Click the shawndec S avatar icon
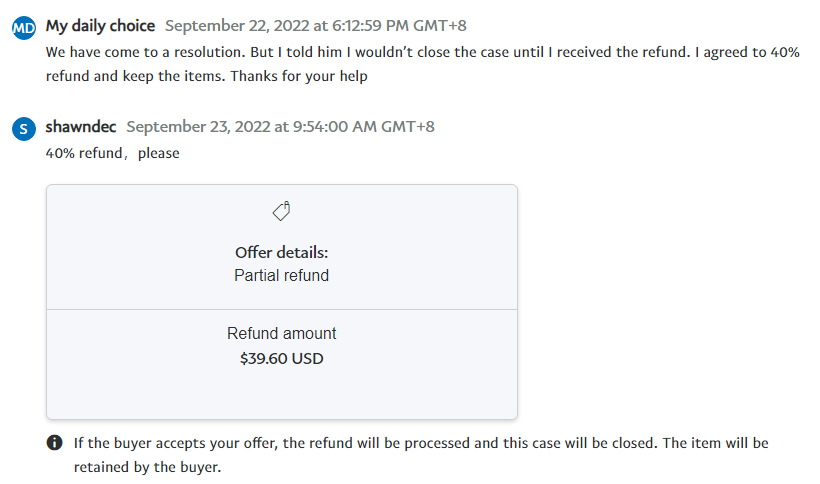820x484 pixels. tap(23, 128)
